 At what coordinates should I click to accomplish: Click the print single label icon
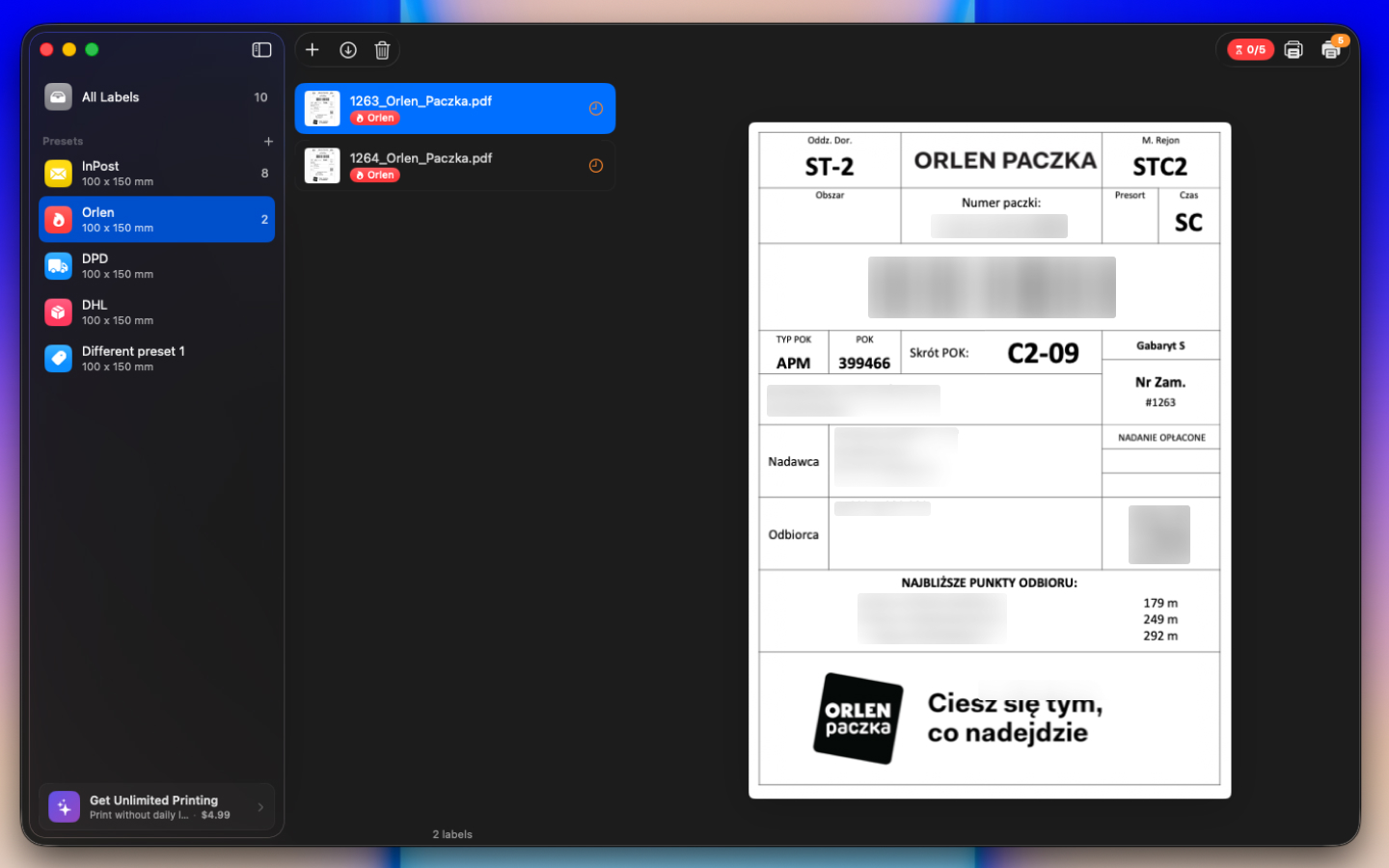click(x=1294, y=50)
